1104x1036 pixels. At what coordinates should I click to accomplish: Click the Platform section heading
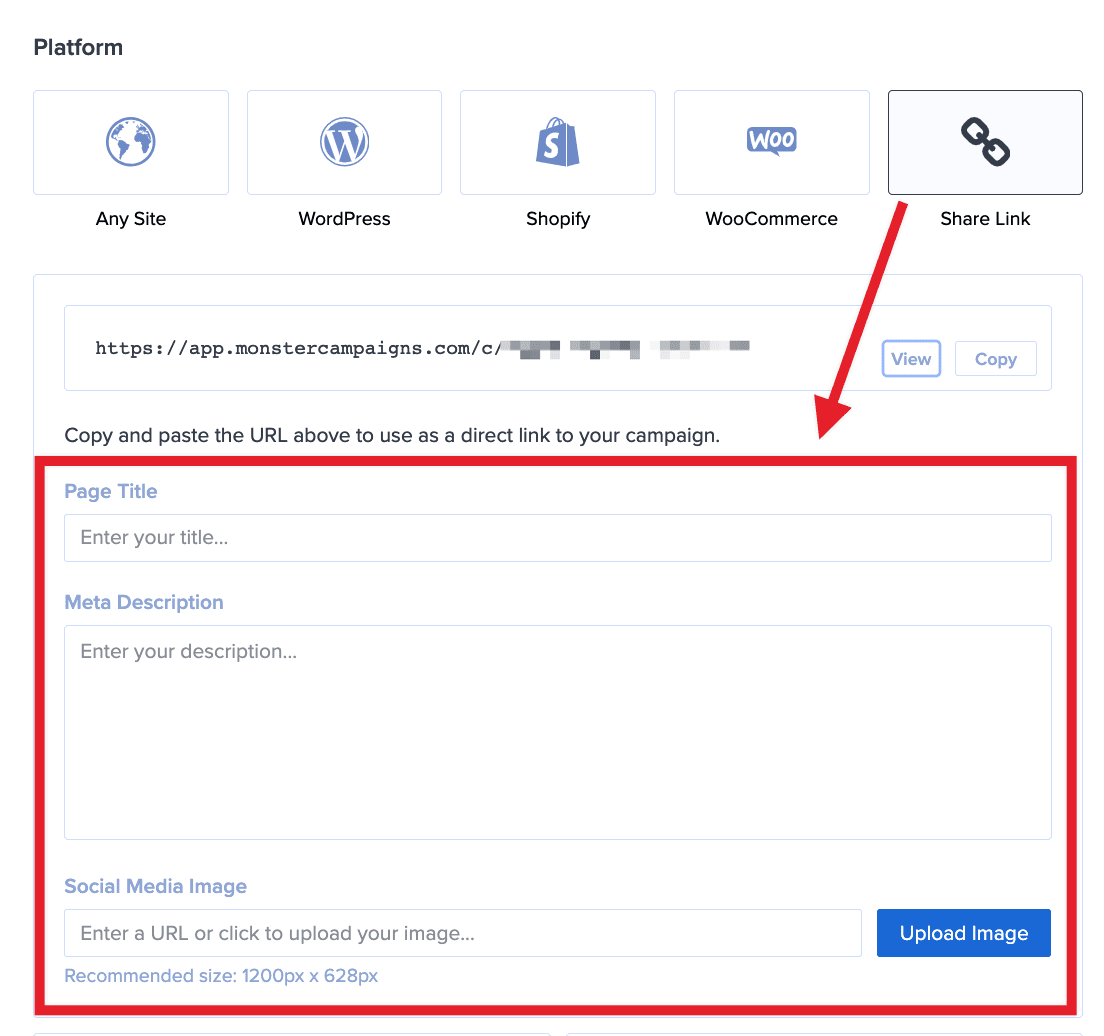tap(78, 46)
